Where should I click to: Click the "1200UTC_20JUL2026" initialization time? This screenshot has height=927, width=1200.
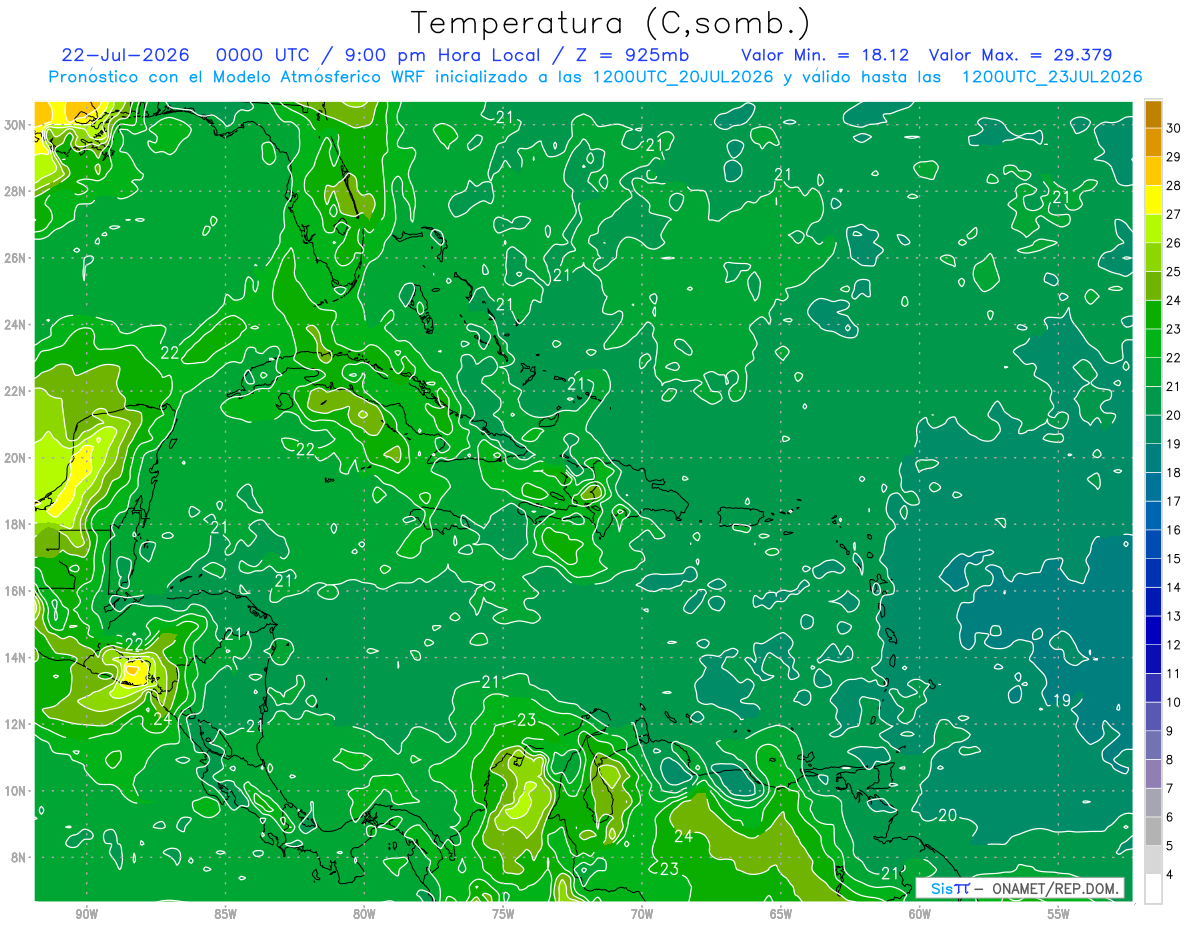(x=683, y=77)
